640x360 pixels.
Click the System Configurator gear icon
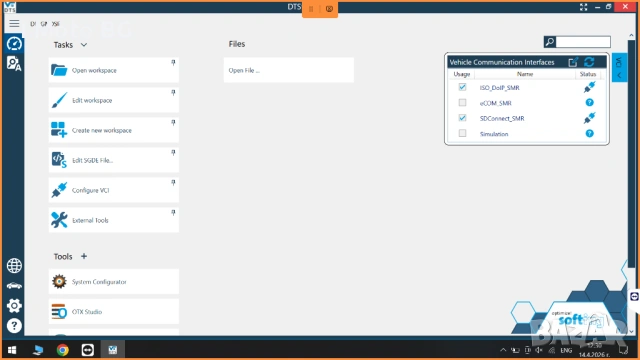59,281
